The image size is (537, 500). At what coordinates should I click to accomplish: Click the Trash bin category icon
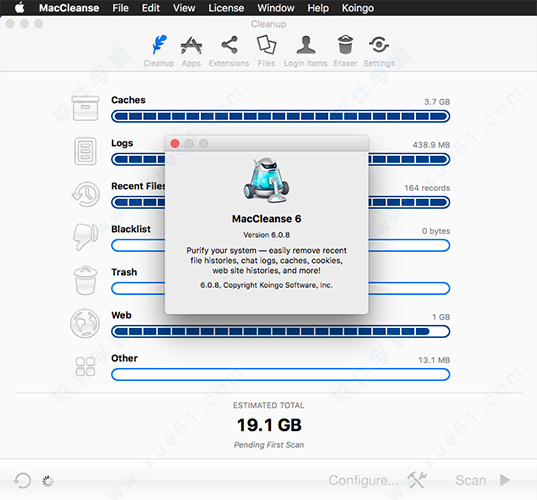click(x=85, y=280)
